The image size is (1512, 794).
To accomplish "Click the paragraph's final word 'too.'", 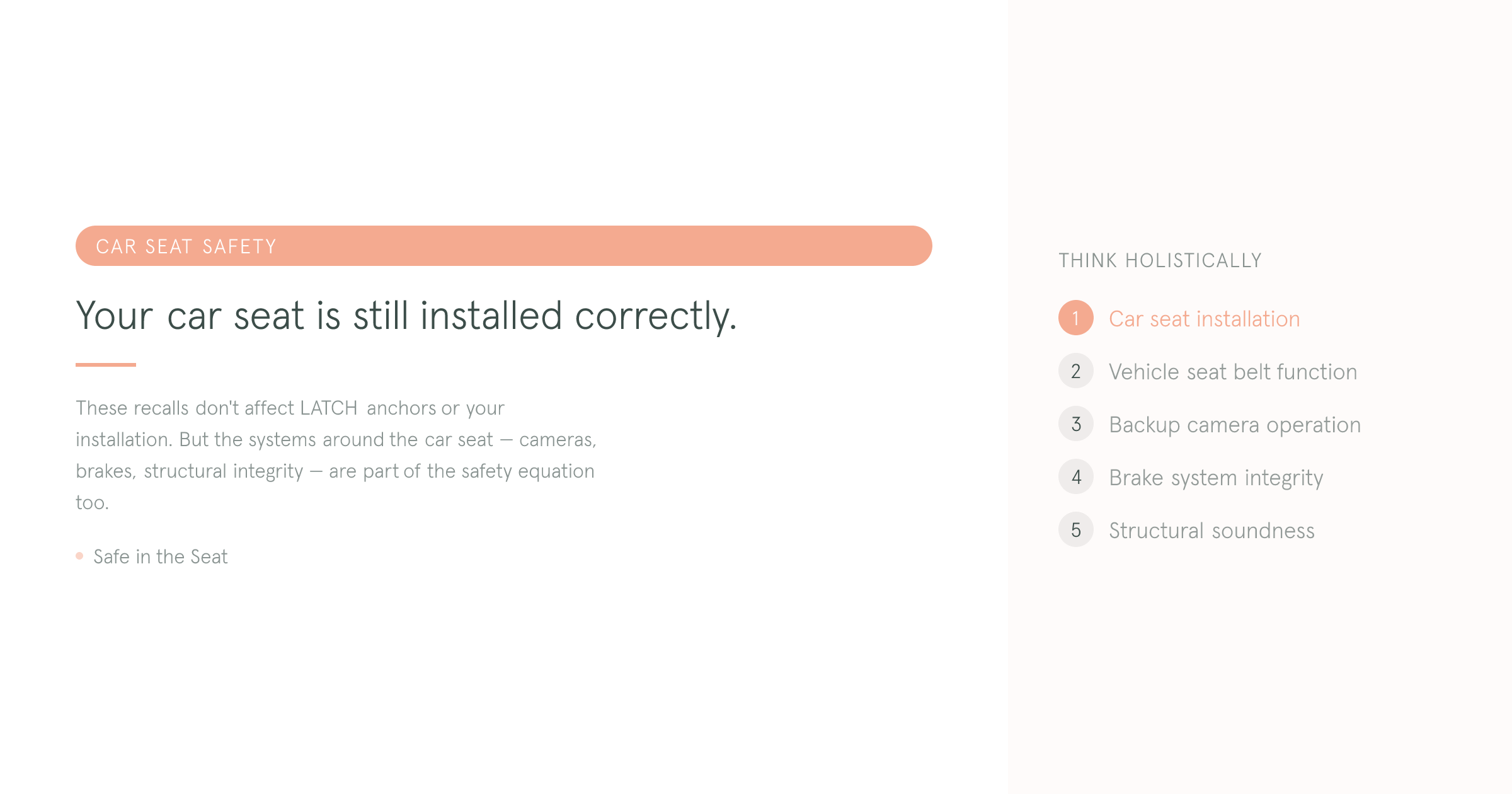I will [x=92, y=503].
